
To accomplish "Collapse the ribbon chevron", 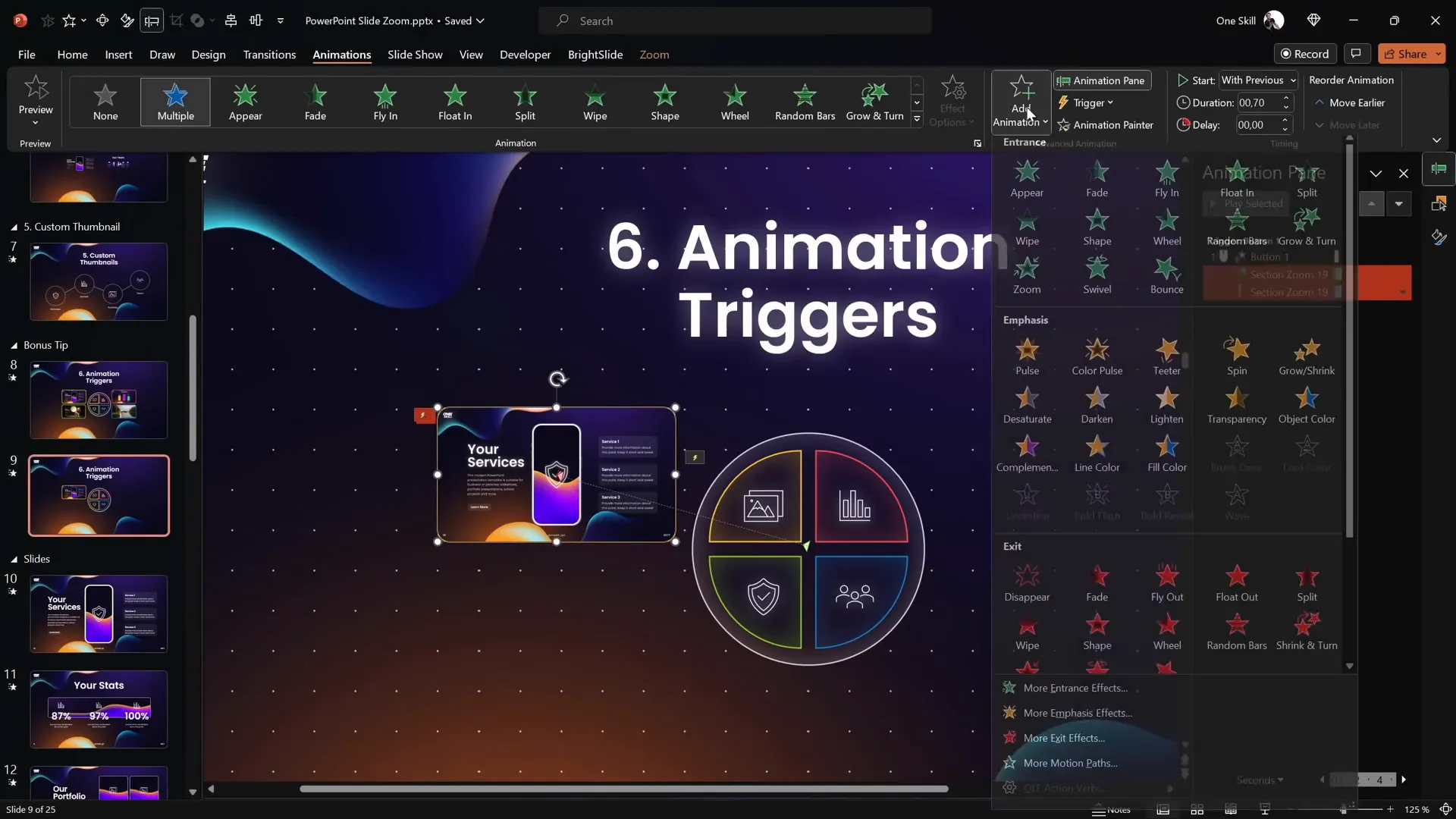I will (1436, 140).
